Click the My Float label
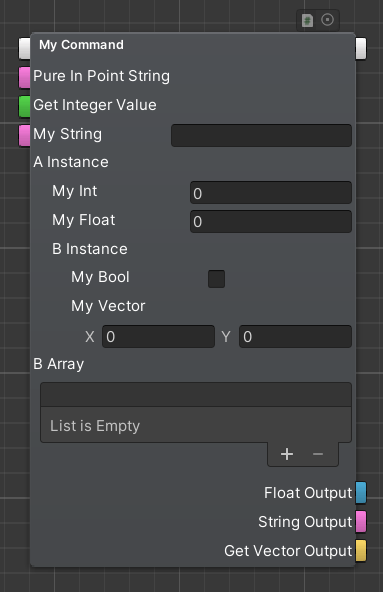Image resolution: width=383 pixels, height=592 pixels. click(83, 220)
